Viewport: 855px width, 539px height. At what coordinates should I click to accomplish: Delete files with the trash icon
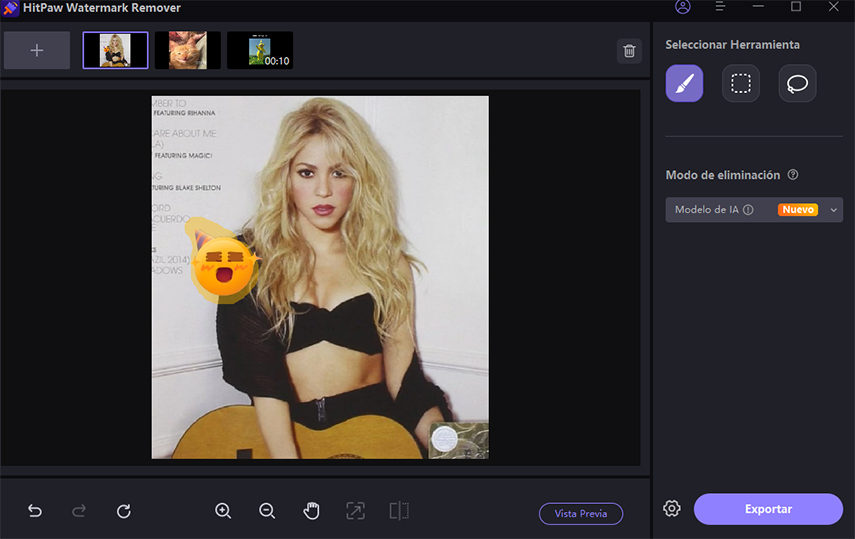[x=629, y=51]
